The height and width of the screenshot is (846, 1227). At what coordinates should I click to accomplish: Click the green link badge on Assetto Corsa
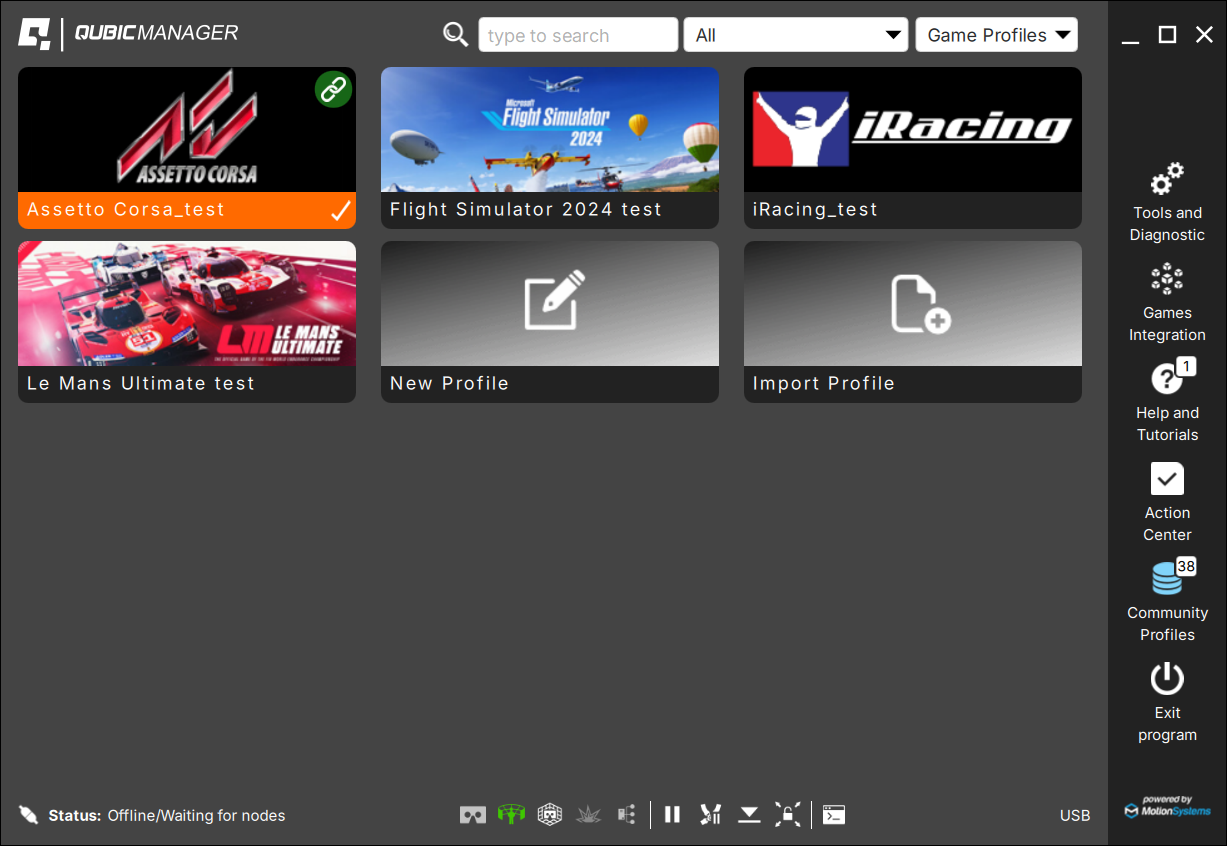coord(333,90)
